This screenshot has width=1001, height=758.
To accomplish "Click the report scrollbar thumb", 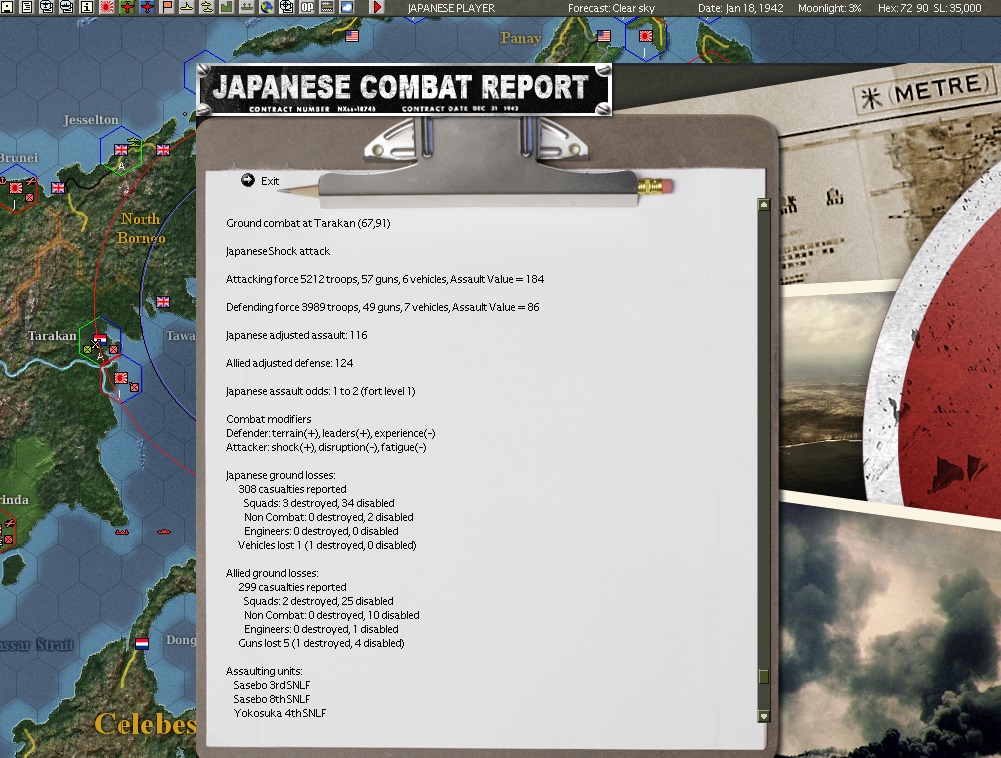I will 763,676.
